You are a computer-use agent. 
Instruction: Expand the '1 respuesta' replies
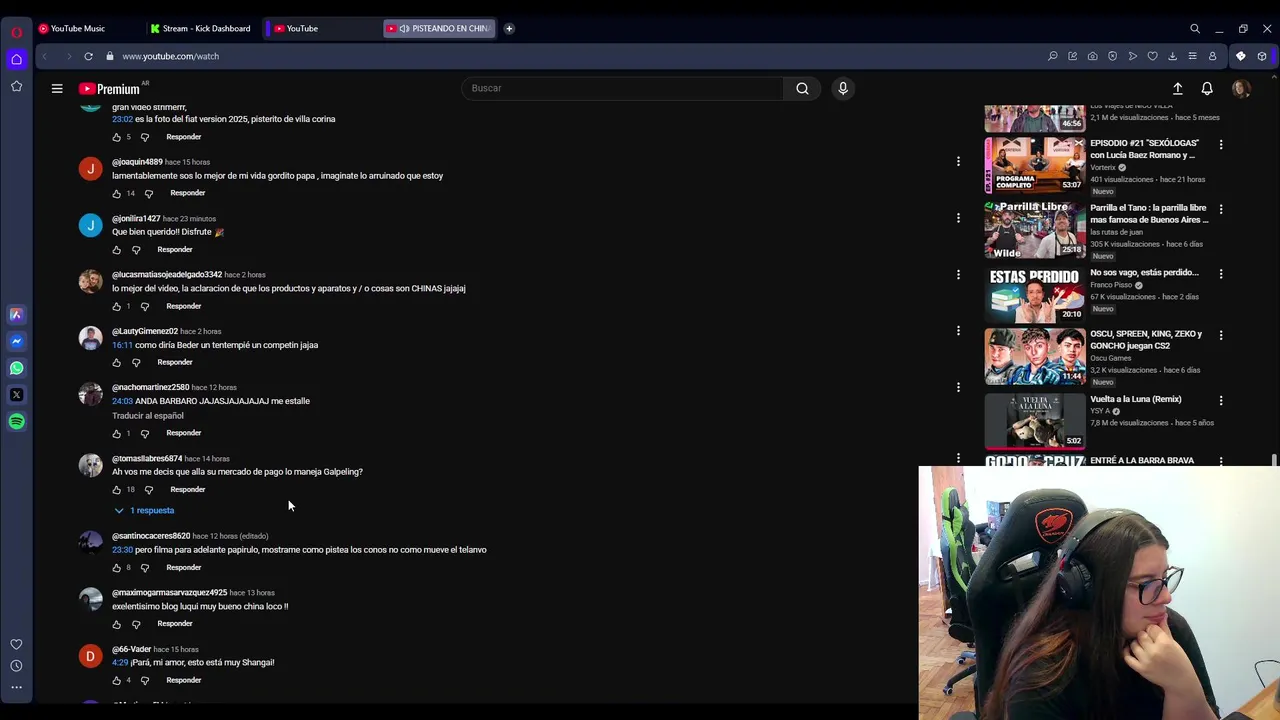coord(144,511)
